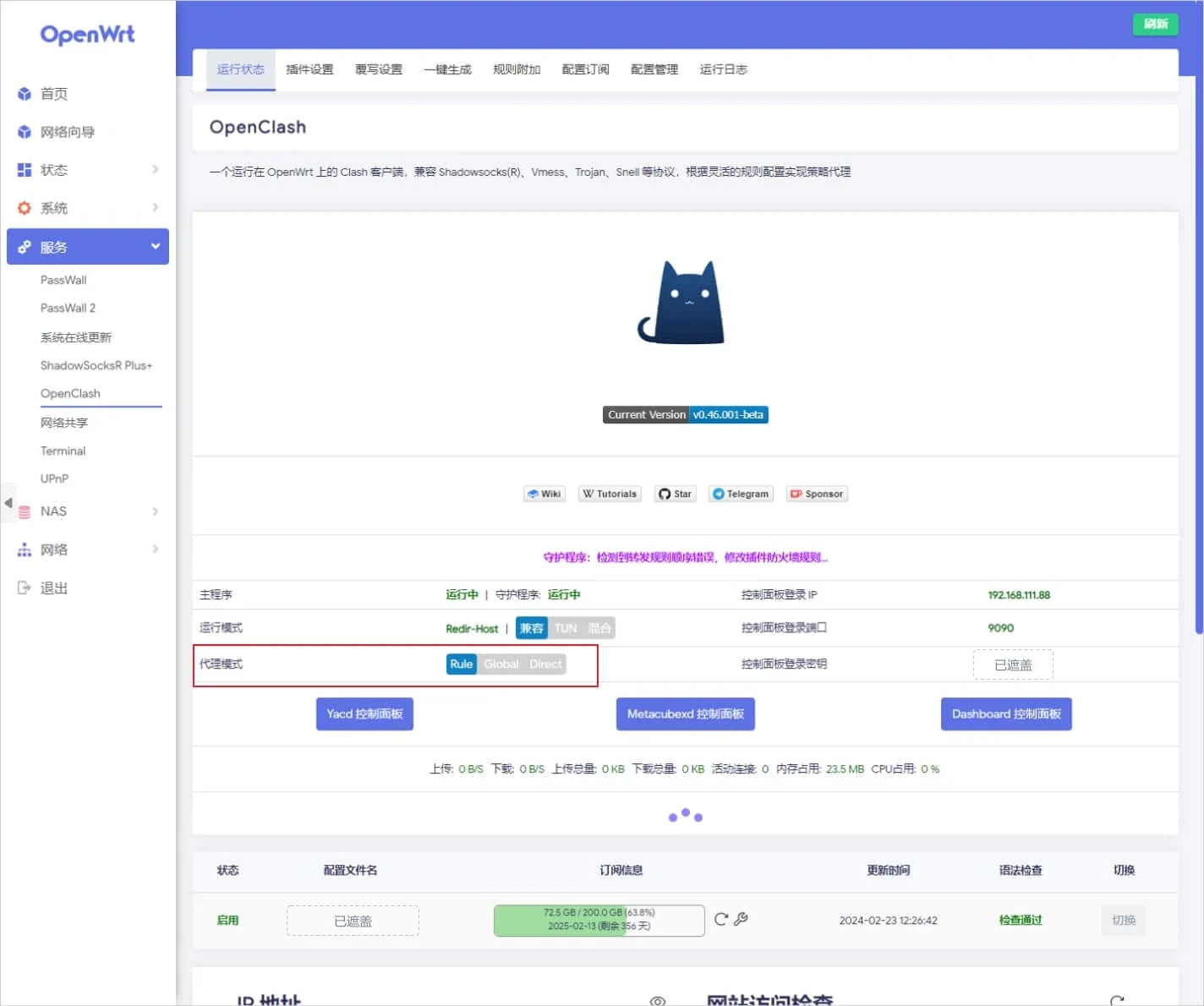1204x1006 pixels.
Task: Click the OpenWrt logo
Action: (88, 35)
